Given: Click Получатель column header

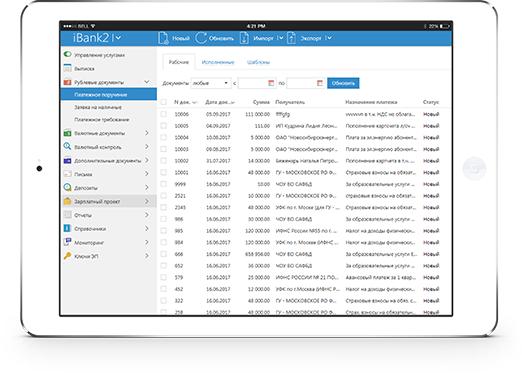Looking at the screenshot, I should click(x=290, y=102).
